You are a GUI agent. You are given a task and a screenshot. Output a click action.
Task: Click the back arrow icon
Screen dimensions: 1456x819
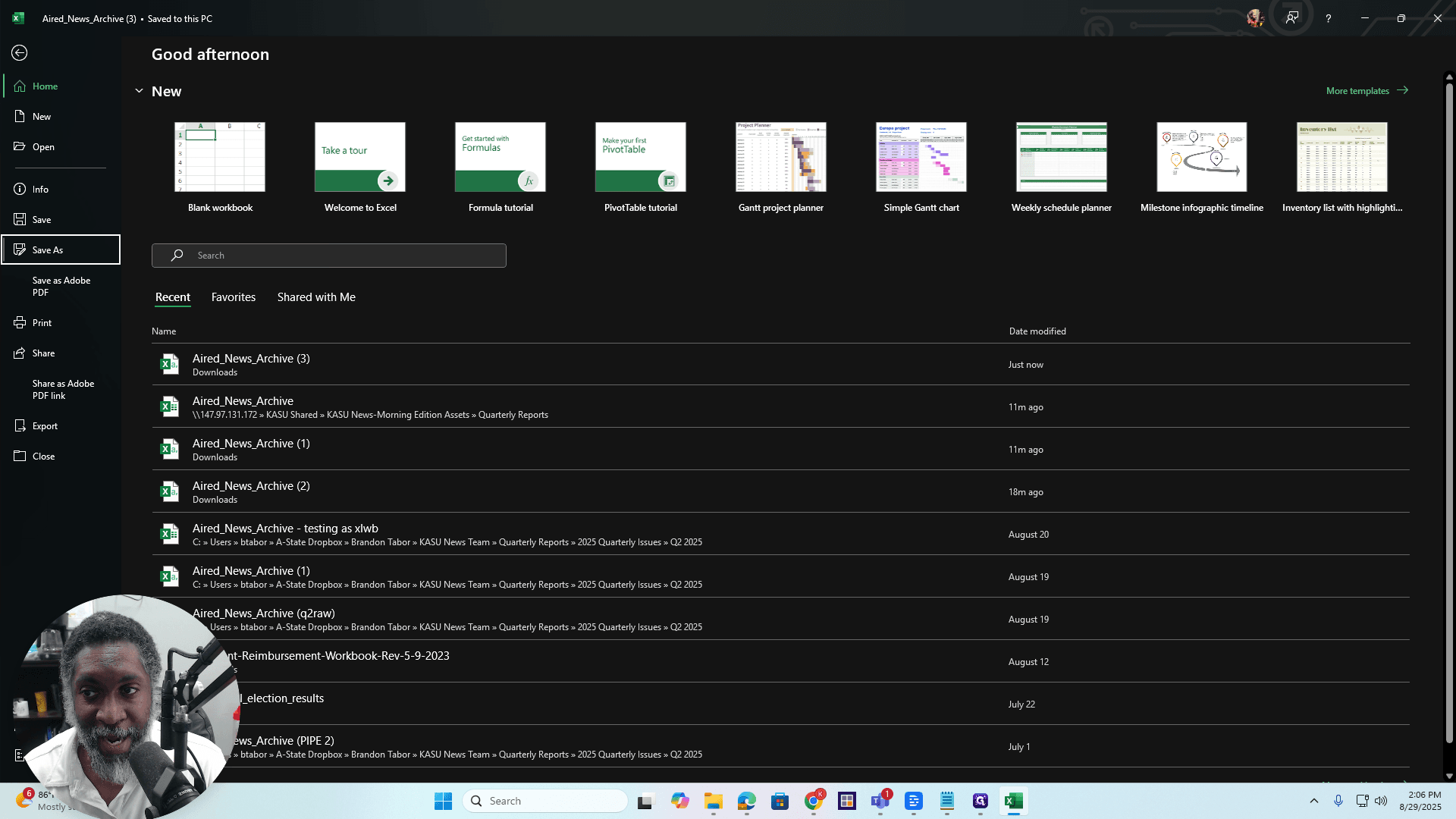pos(20,53)
